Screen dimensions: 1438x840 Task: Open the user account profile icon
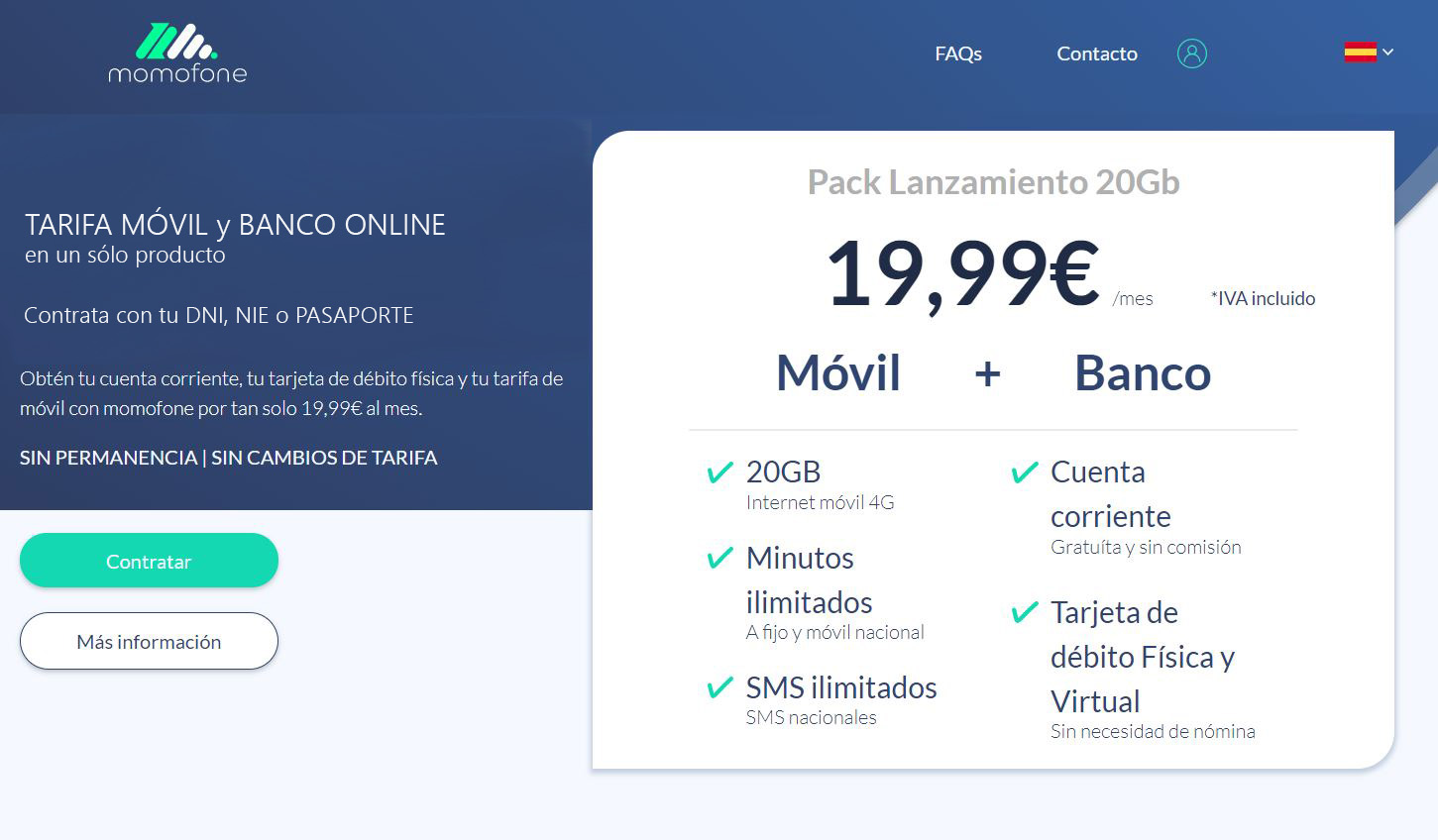(x=1191, y=53)
